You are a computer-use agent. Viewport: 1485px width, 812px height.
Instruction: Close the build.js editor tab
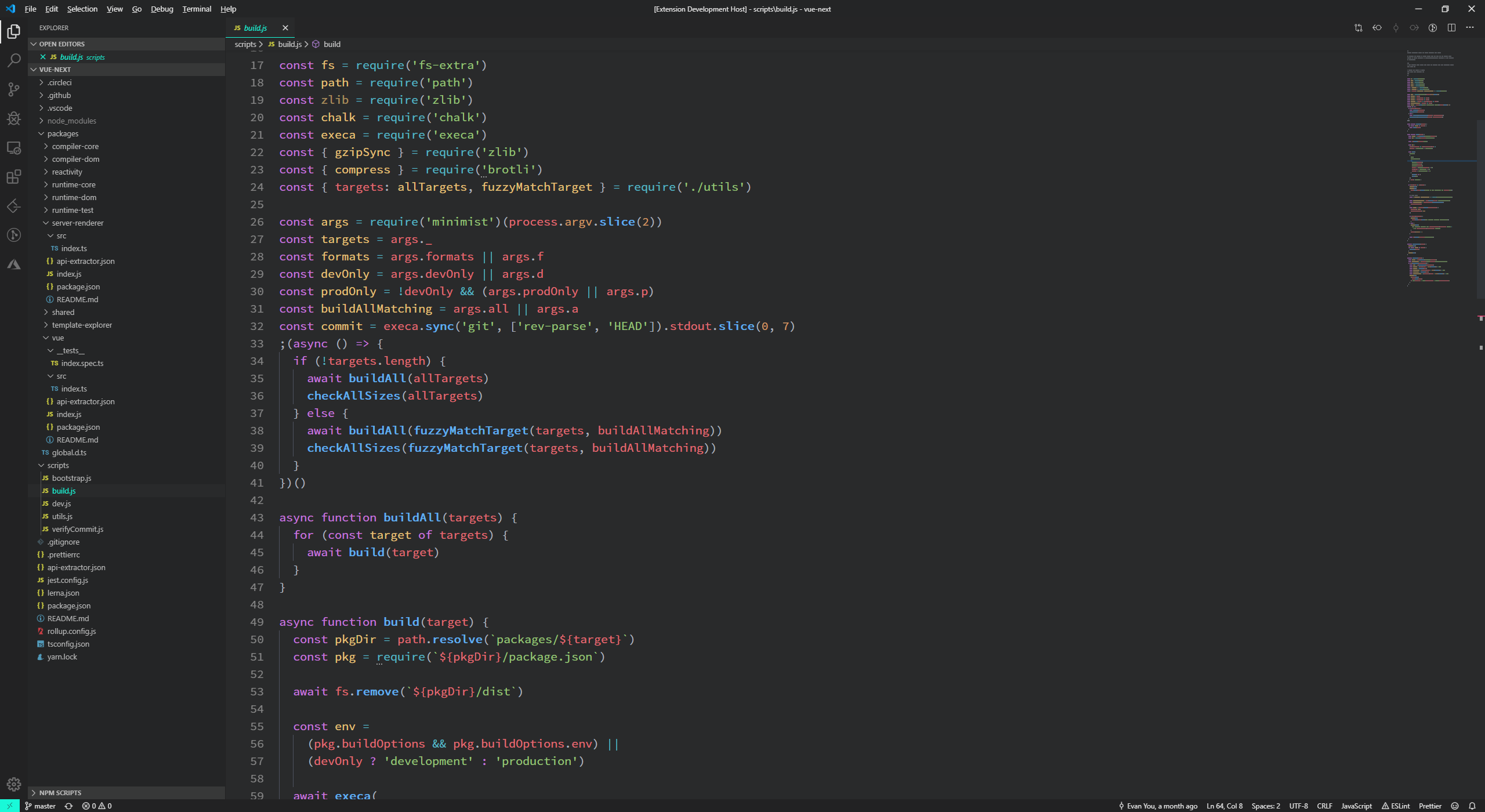[x=285, y=28]
